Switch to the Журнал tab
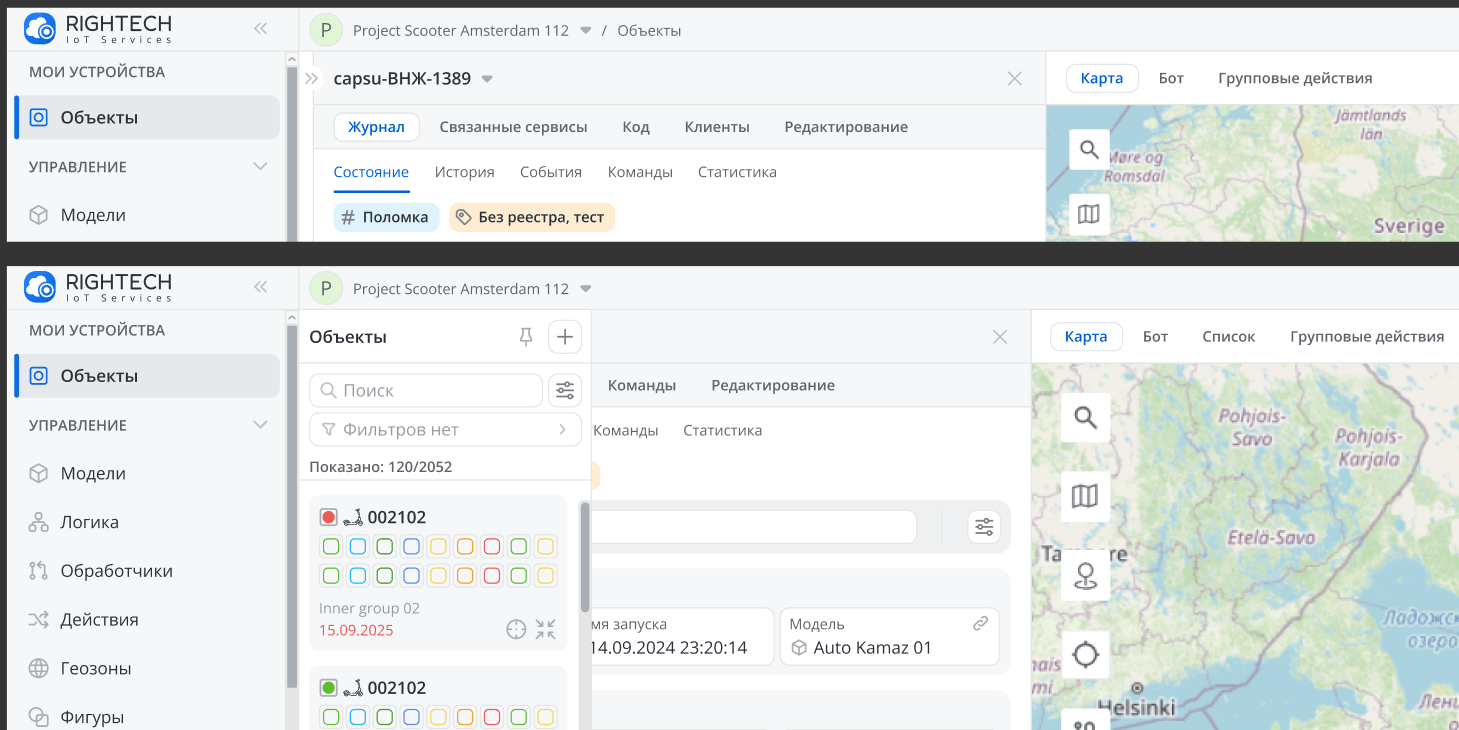 (376, 127)
